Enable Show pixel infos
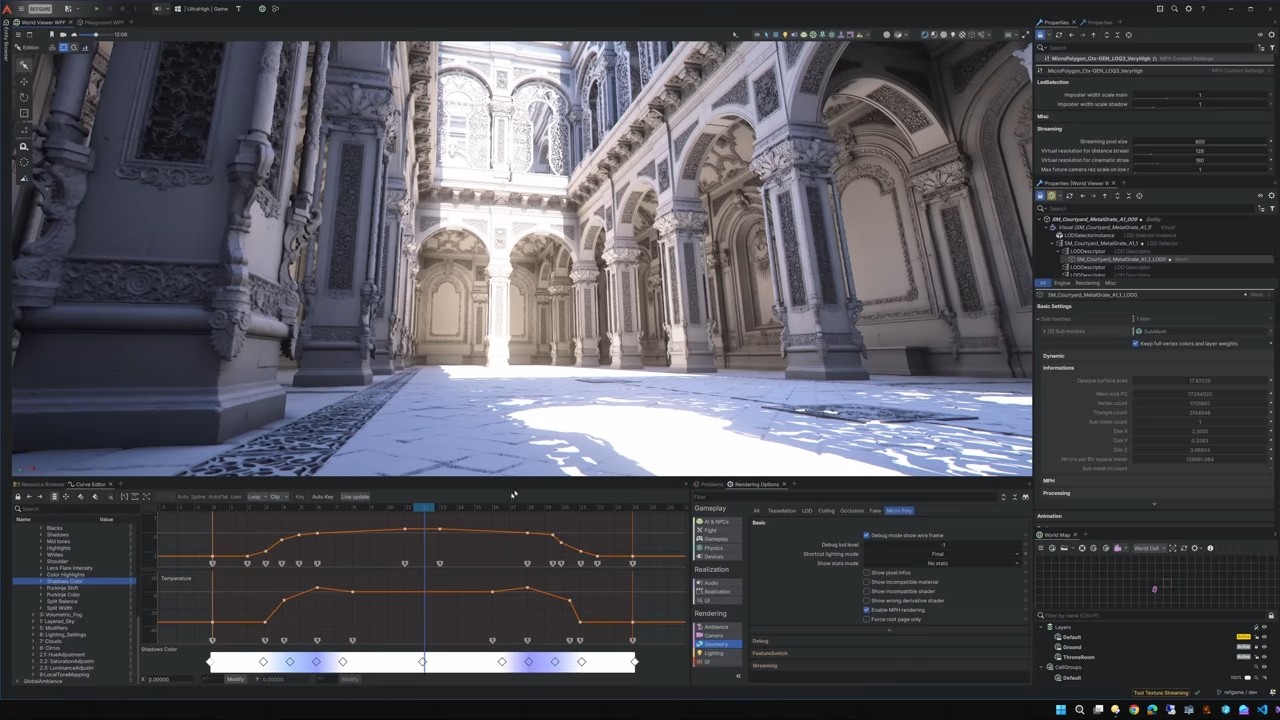 tap(866, 573)
